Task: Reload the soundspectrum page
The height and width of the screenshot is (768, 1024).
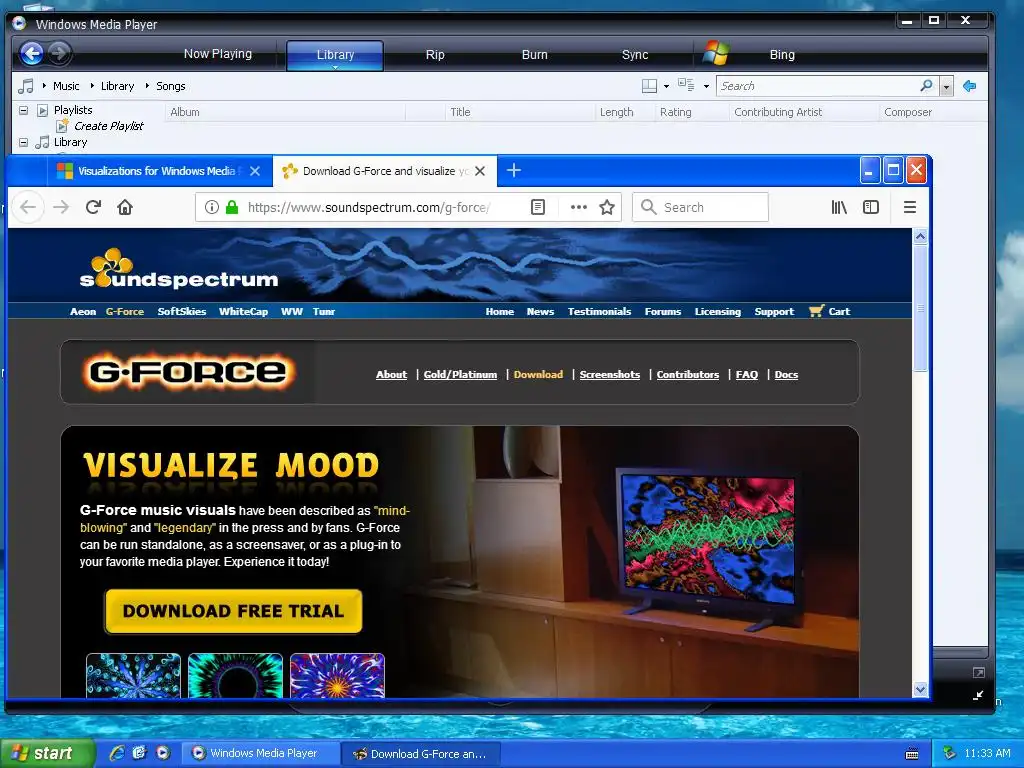Action: [x=93, y=207]
